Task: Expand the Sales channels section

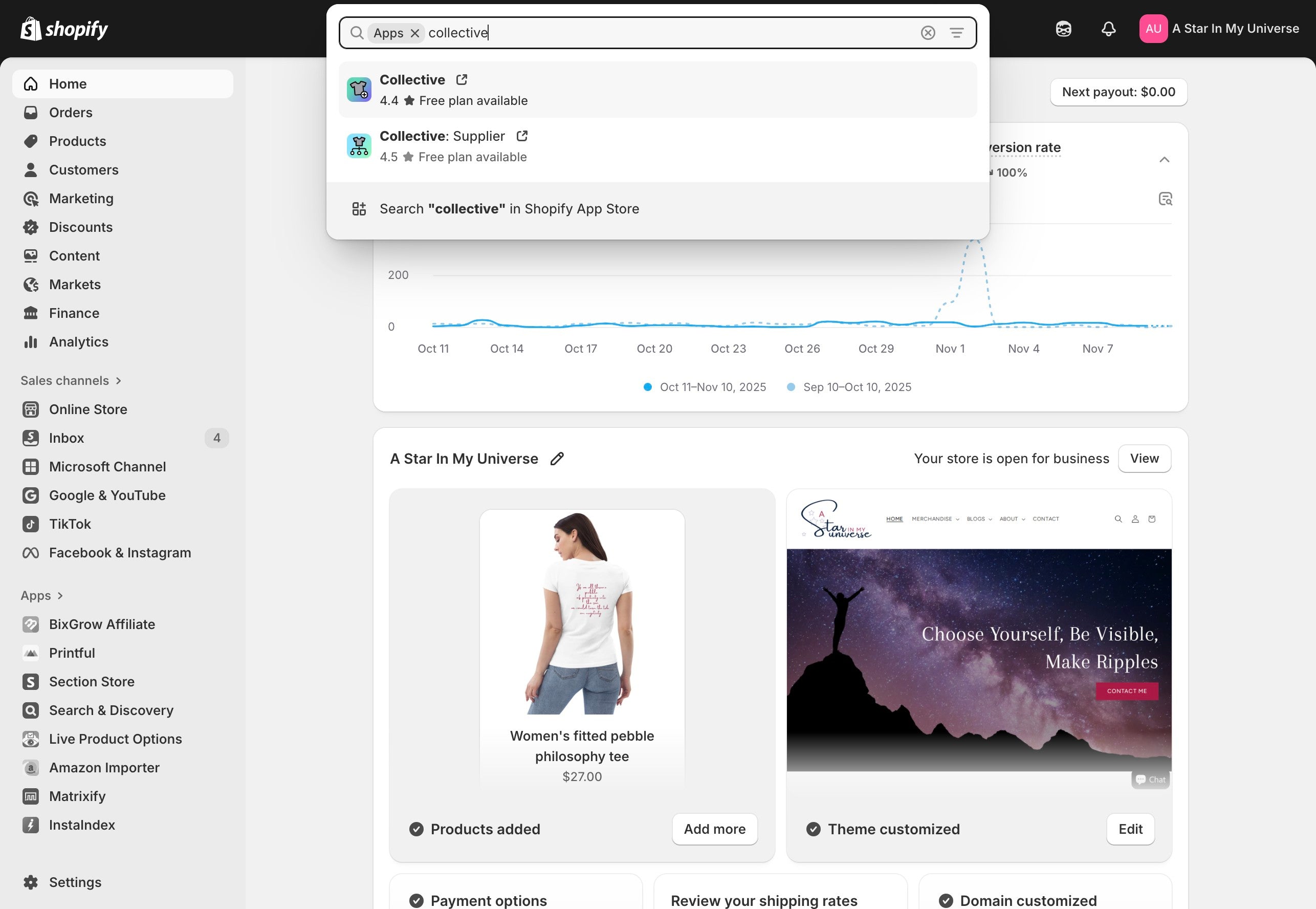Action: (118, 380)
